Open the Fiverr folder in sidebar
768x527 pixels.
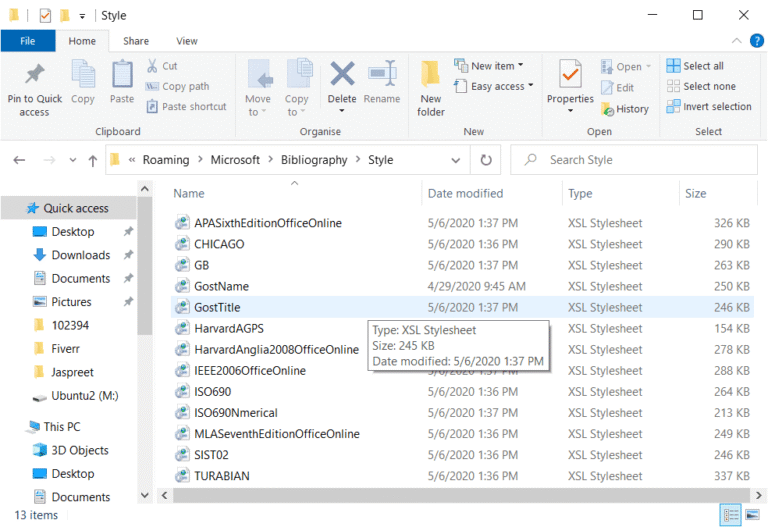[65, 349]
